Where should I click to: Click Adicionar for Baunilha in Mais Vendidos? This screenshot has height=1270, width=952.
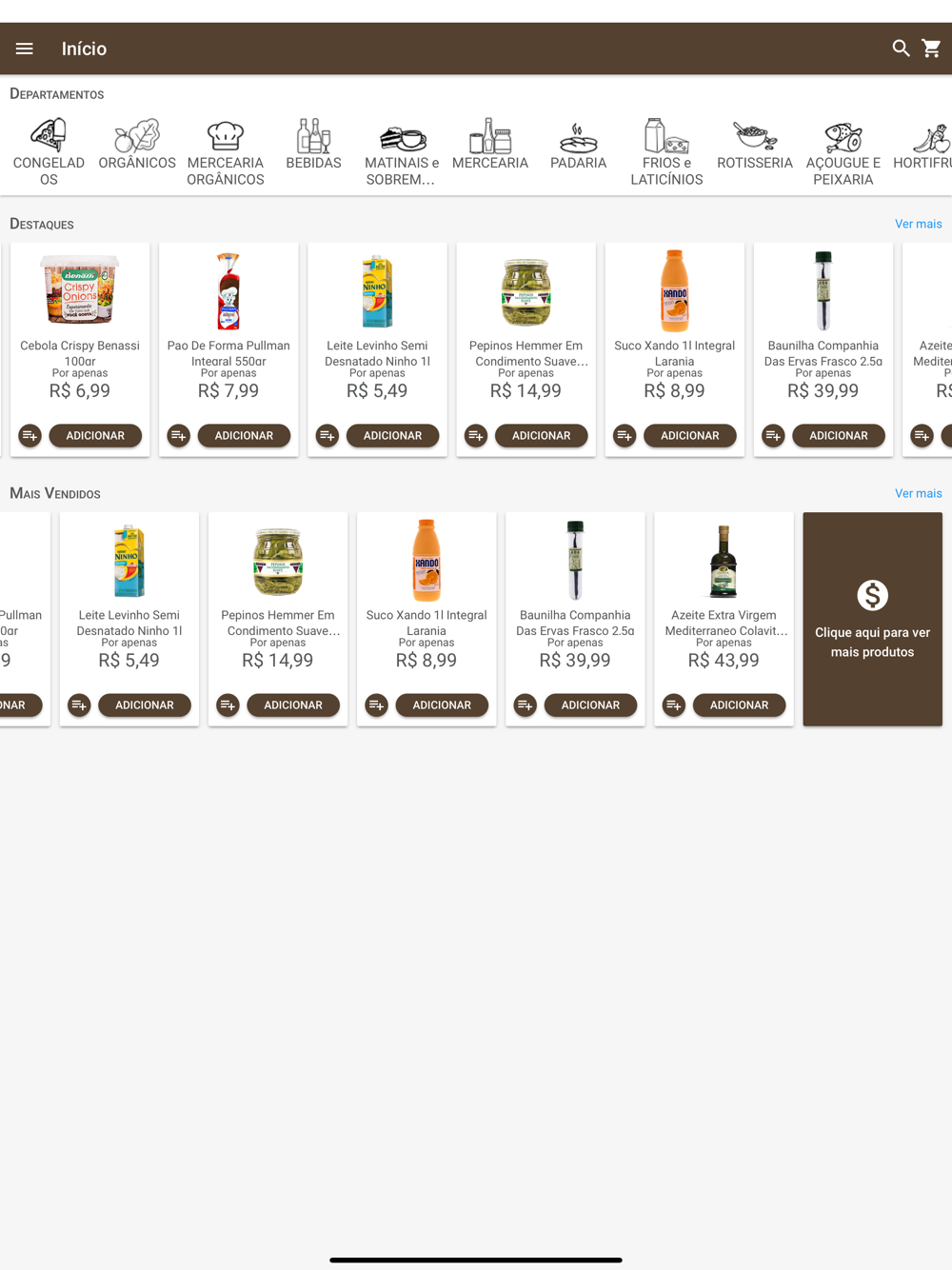coord(590,705)
